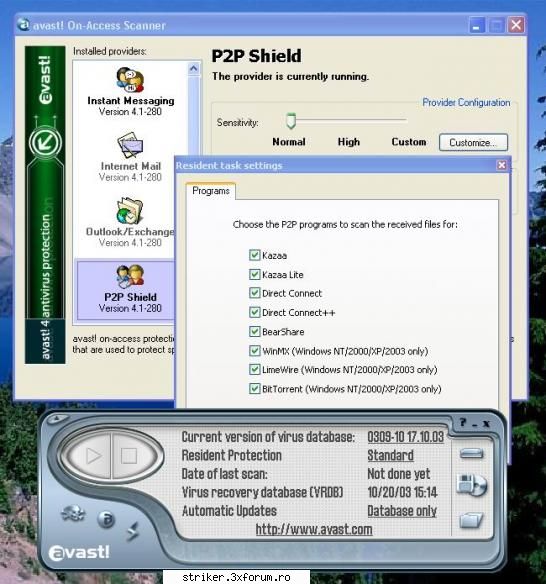Open the menu arrow at player top-left
The height and width of the screenshot is (584, 546).
(x=57, y=419)
